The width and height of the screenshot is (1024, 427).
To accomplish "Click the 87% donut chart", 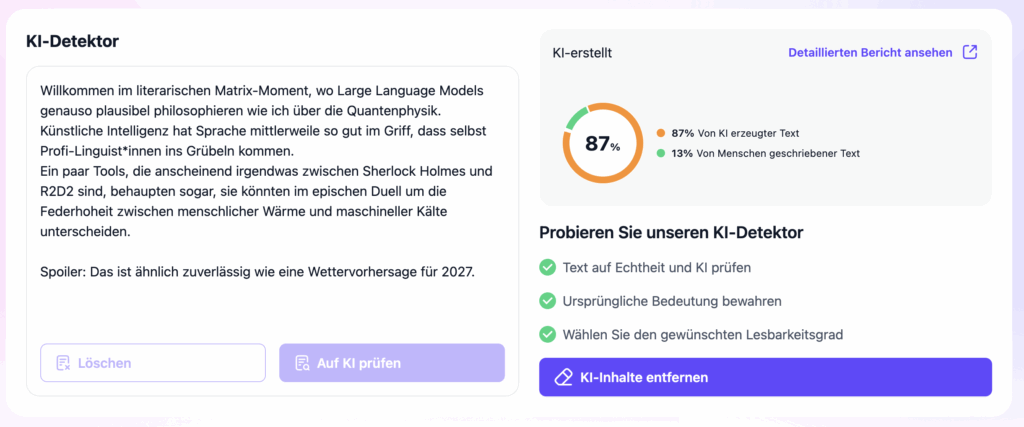I will pyautogui.click(x=602, y=143).
